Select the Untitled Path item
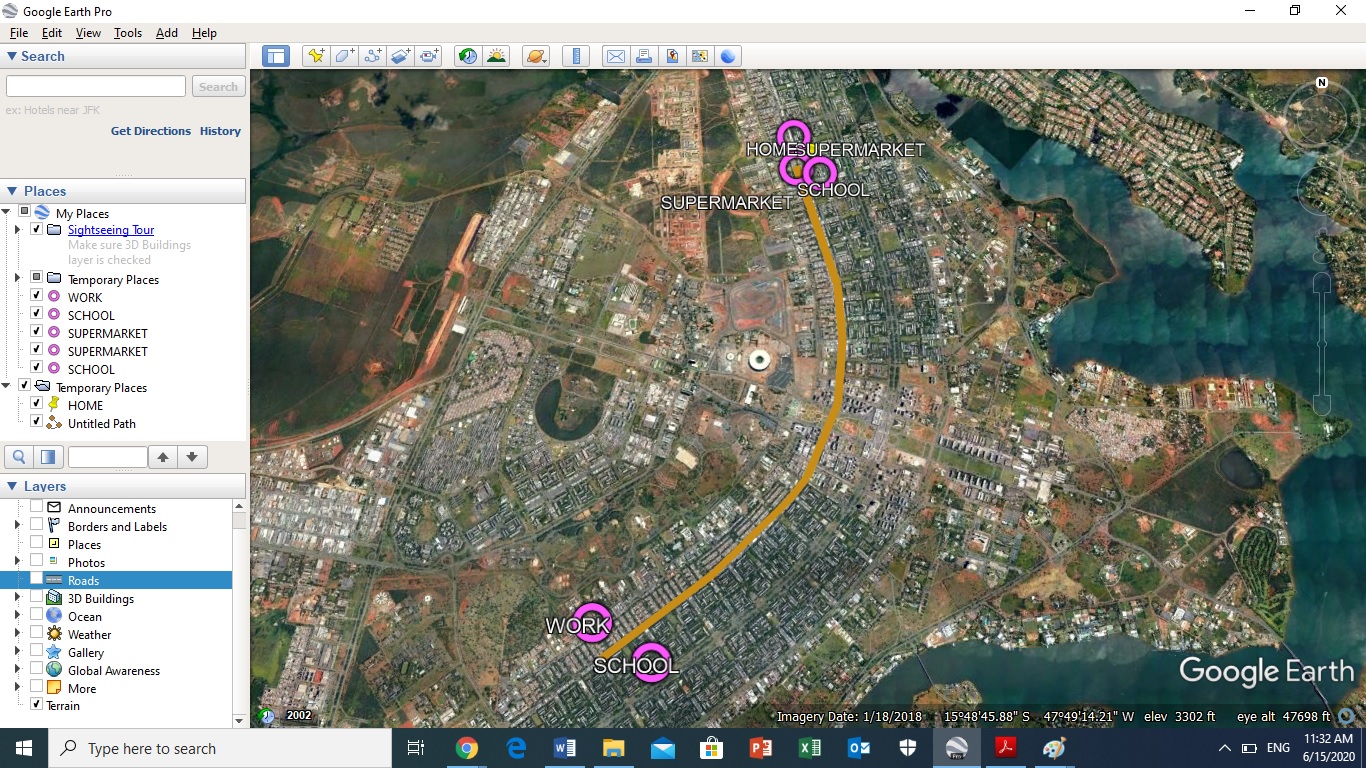1366x768 pixels. point(102,423)
